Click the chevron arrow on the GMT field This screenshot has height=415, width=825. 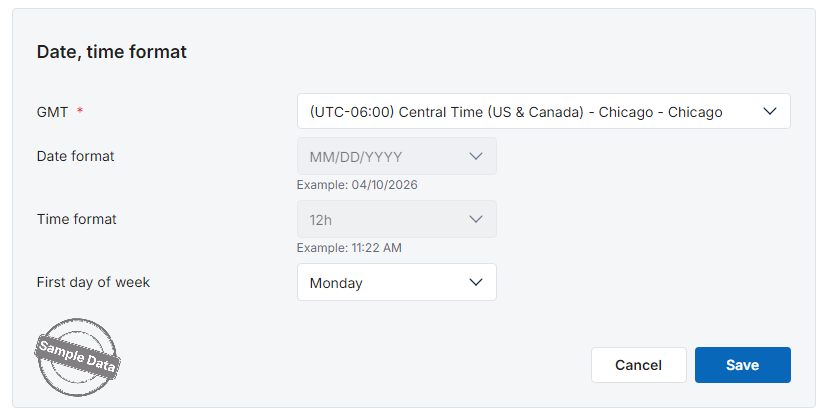click(770, 112)
